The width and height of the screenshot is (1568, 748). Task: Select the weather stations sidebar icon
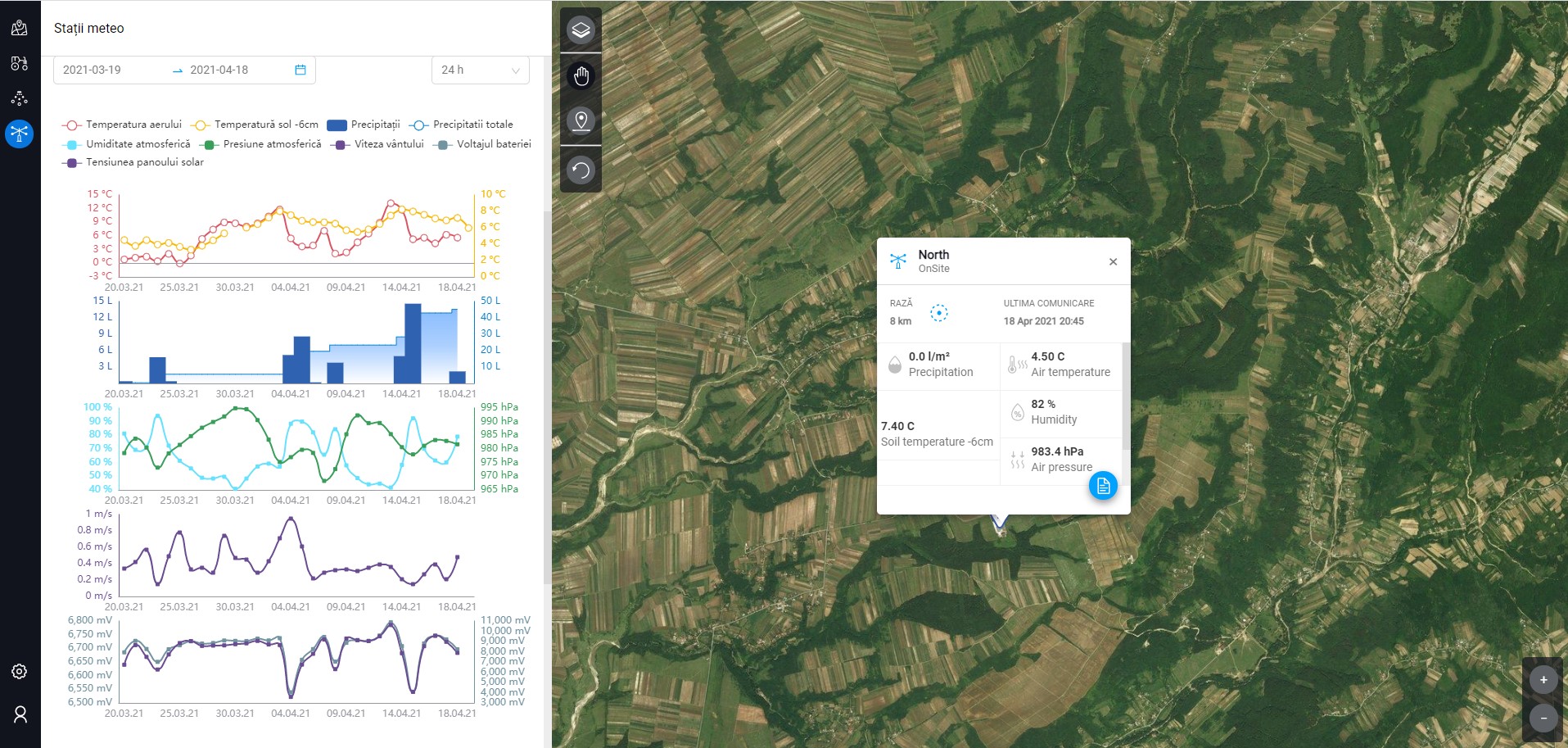click(20, 133)
